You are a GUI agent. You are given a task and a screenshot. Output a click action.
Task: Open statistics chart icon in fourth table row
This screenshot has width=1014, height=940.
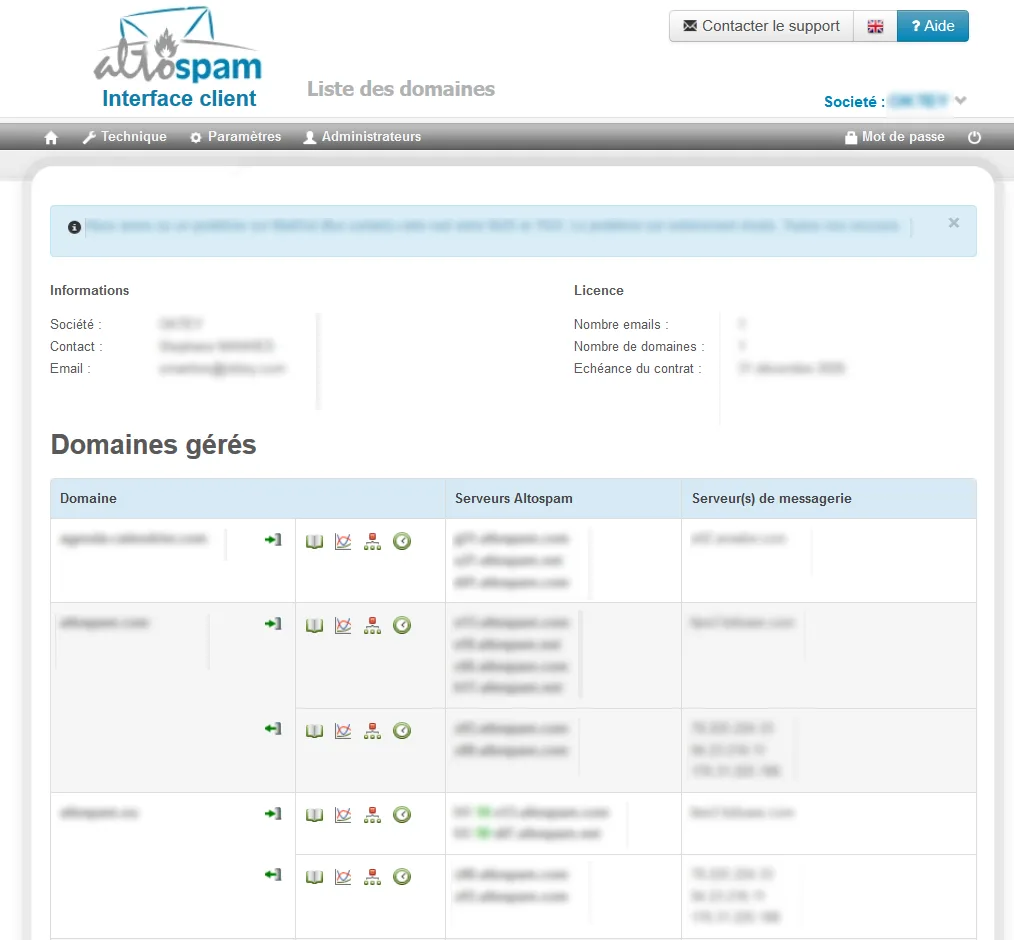point(343,815)
